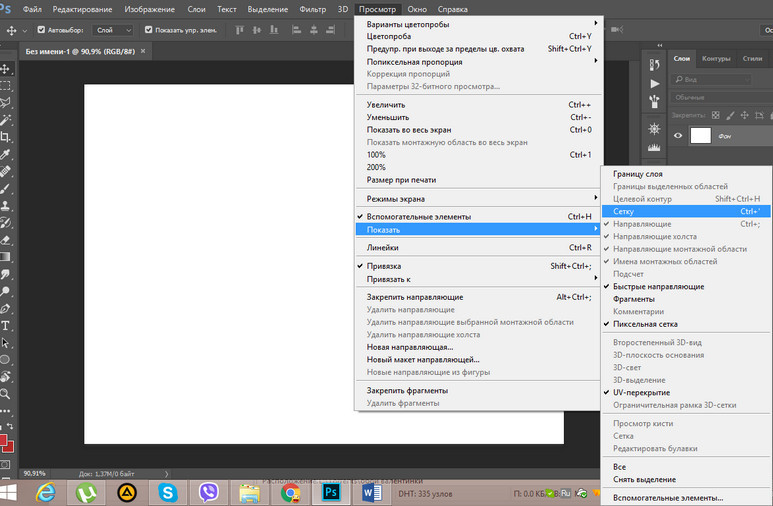
Task: Toggle Показать упр. элем. checkbox
Action: (x=148, y=30)
